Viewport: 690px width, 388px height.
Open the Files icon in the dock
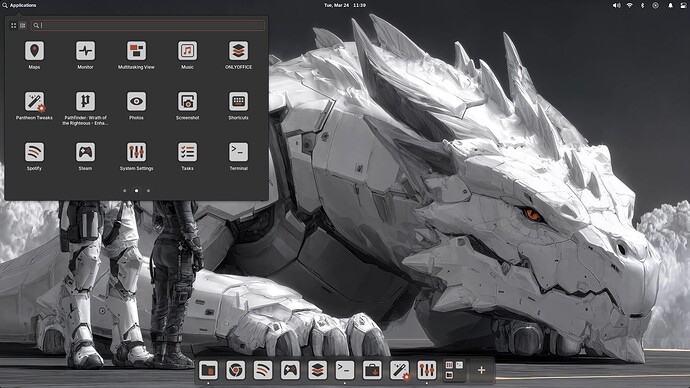click(x=208, y=370)
